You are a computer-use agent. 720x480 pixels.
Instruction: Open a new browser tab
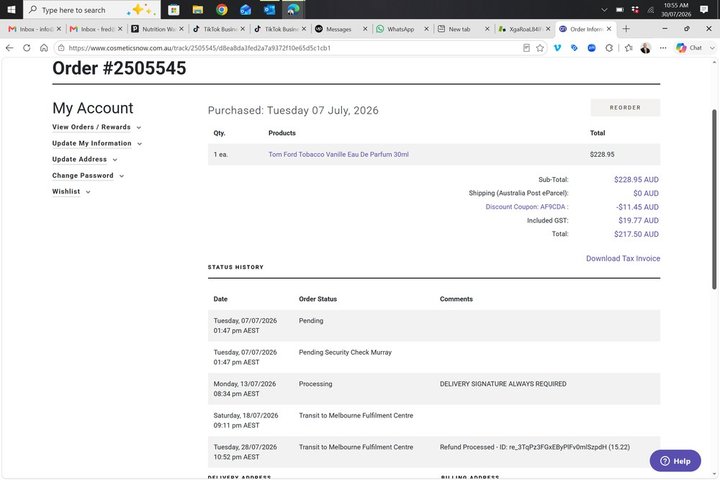[x=626, y=29]
